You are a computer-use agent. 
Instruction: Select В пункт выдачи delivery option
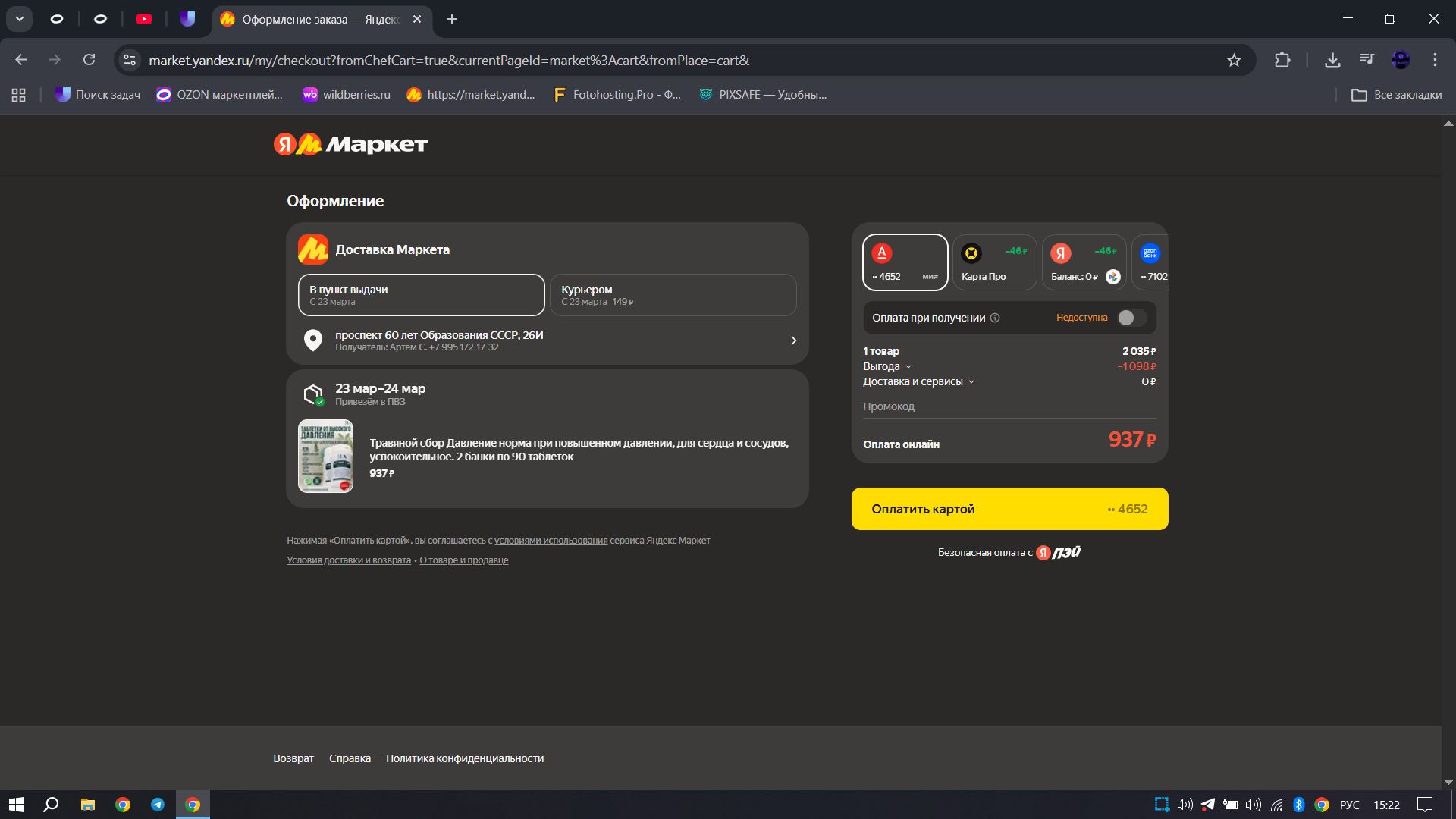coord(421,295)
